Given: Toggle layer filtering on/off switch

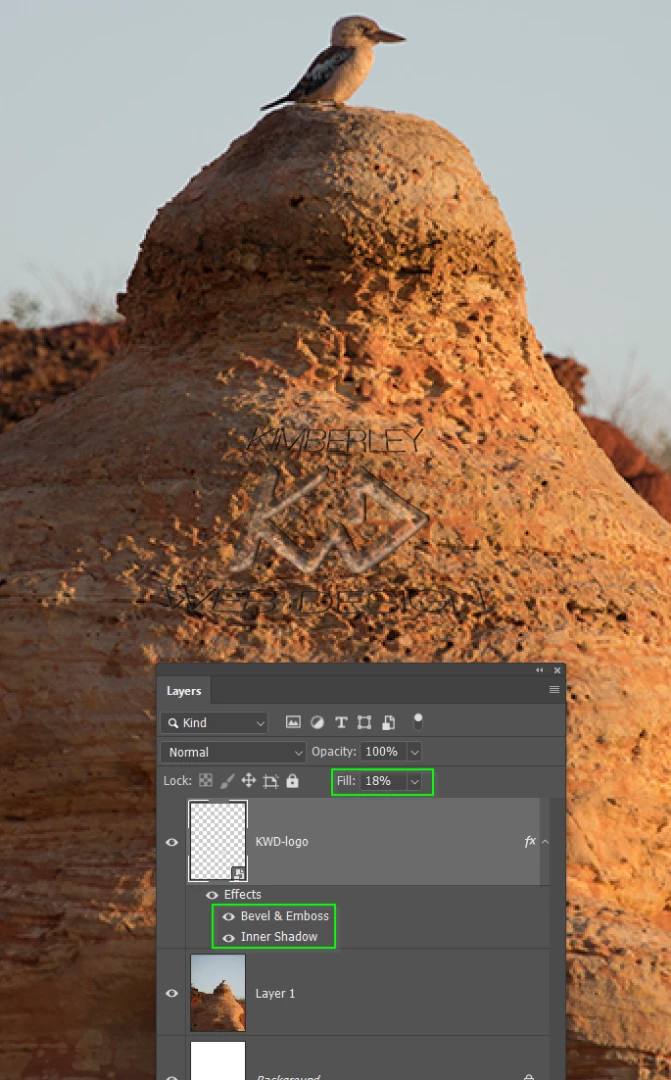Looking at the screenshot, I should click(x=417, y=721).
